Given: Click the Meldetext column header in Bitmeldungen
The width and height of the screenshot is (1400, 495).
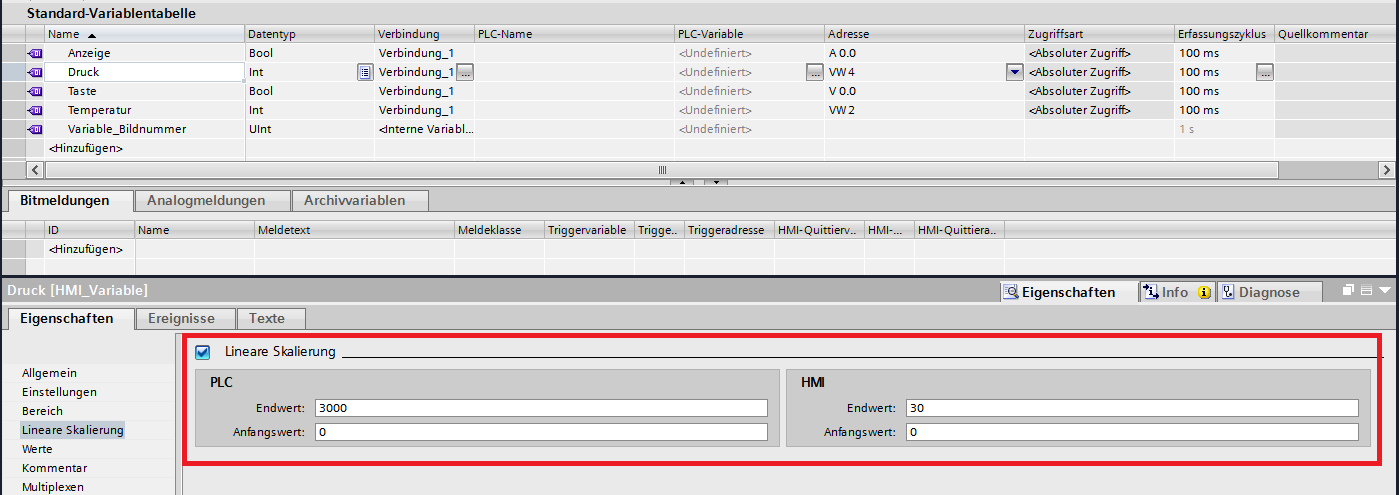Looking at the screenshot, I should pos(355,230).
